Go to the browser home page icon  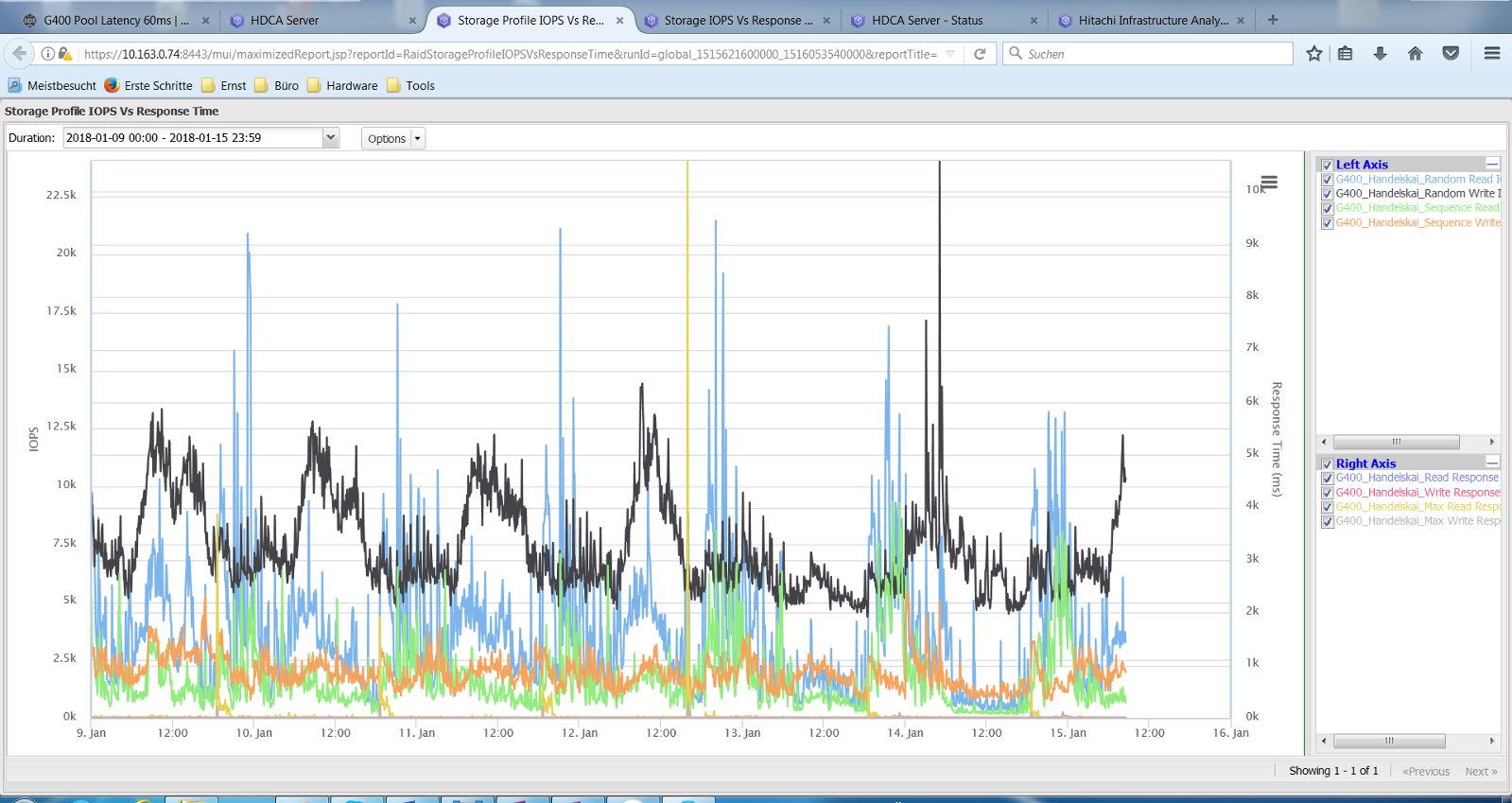1415,54
